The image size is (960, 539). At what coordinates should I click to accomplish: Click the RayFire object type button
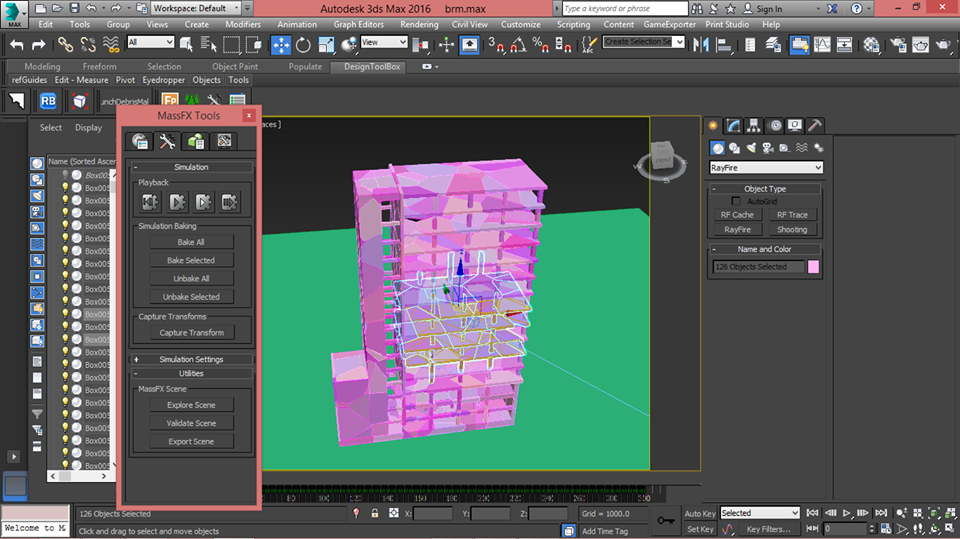point(737,230)
